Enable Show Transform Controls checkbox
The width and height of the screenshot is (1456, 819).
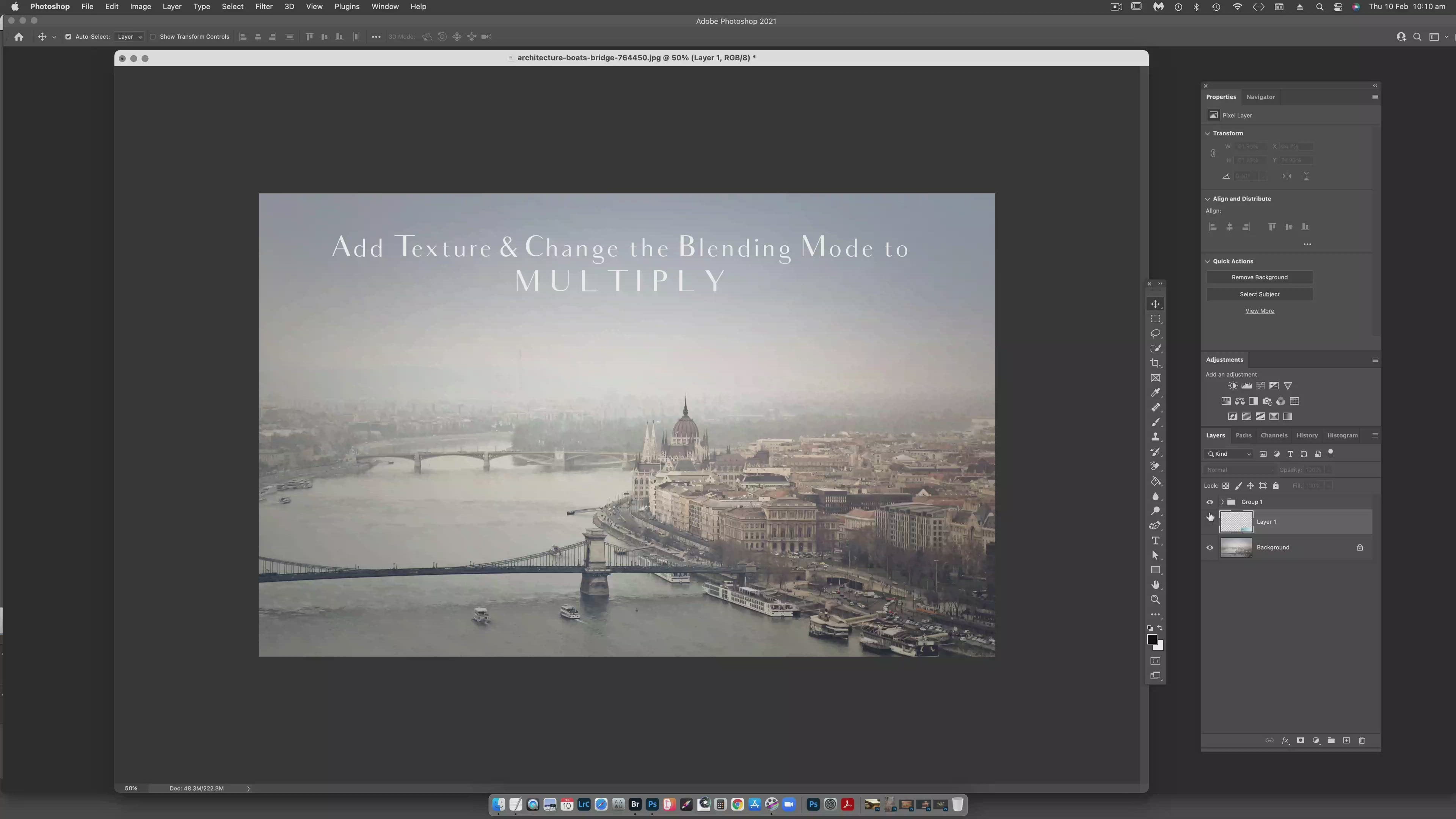[152, 37]
